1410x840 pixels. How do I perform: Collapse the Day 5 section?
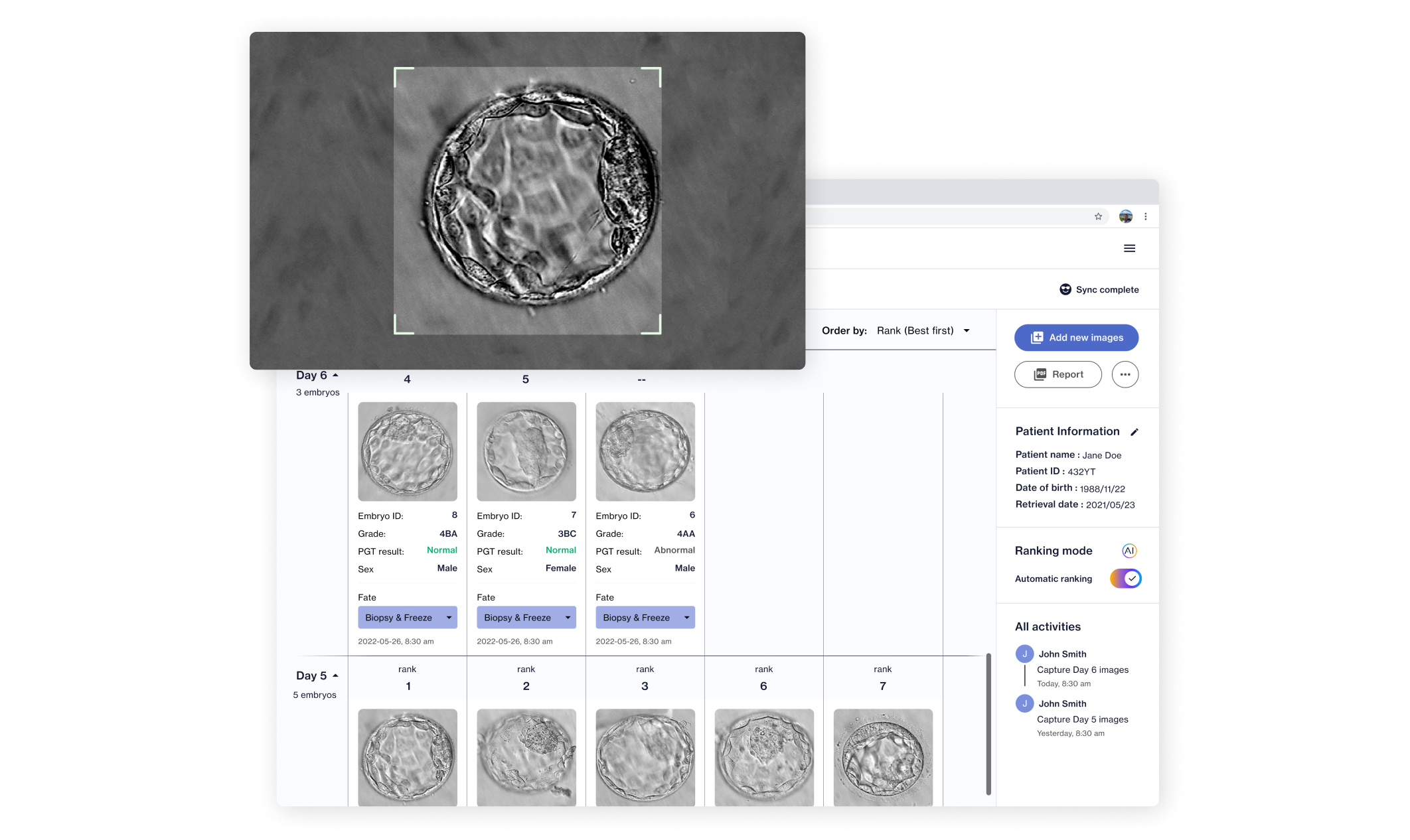coord(335,676)
